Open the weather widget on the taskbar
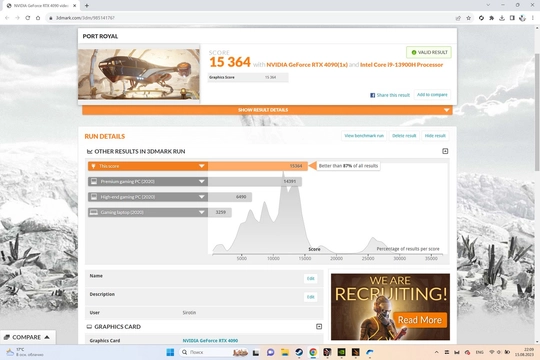Image resolution: width=540 pixels, height=360 pixels. (24, 352)
